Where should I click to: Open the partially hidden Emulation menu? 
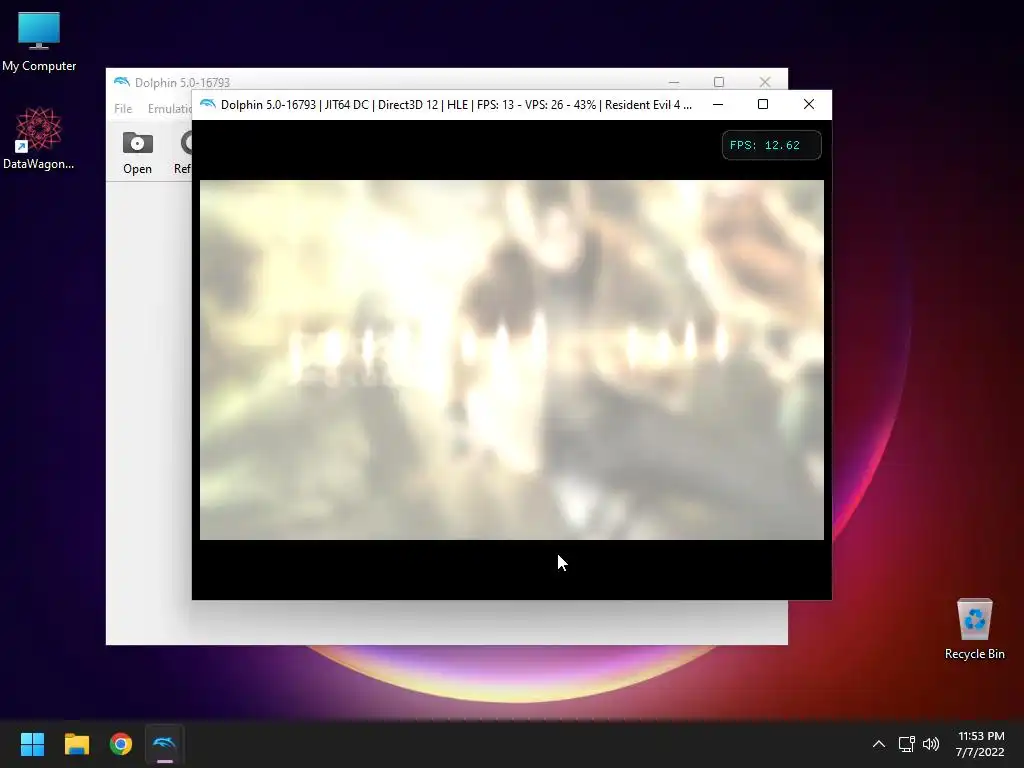pyautogui.click(x=169, y=108)
